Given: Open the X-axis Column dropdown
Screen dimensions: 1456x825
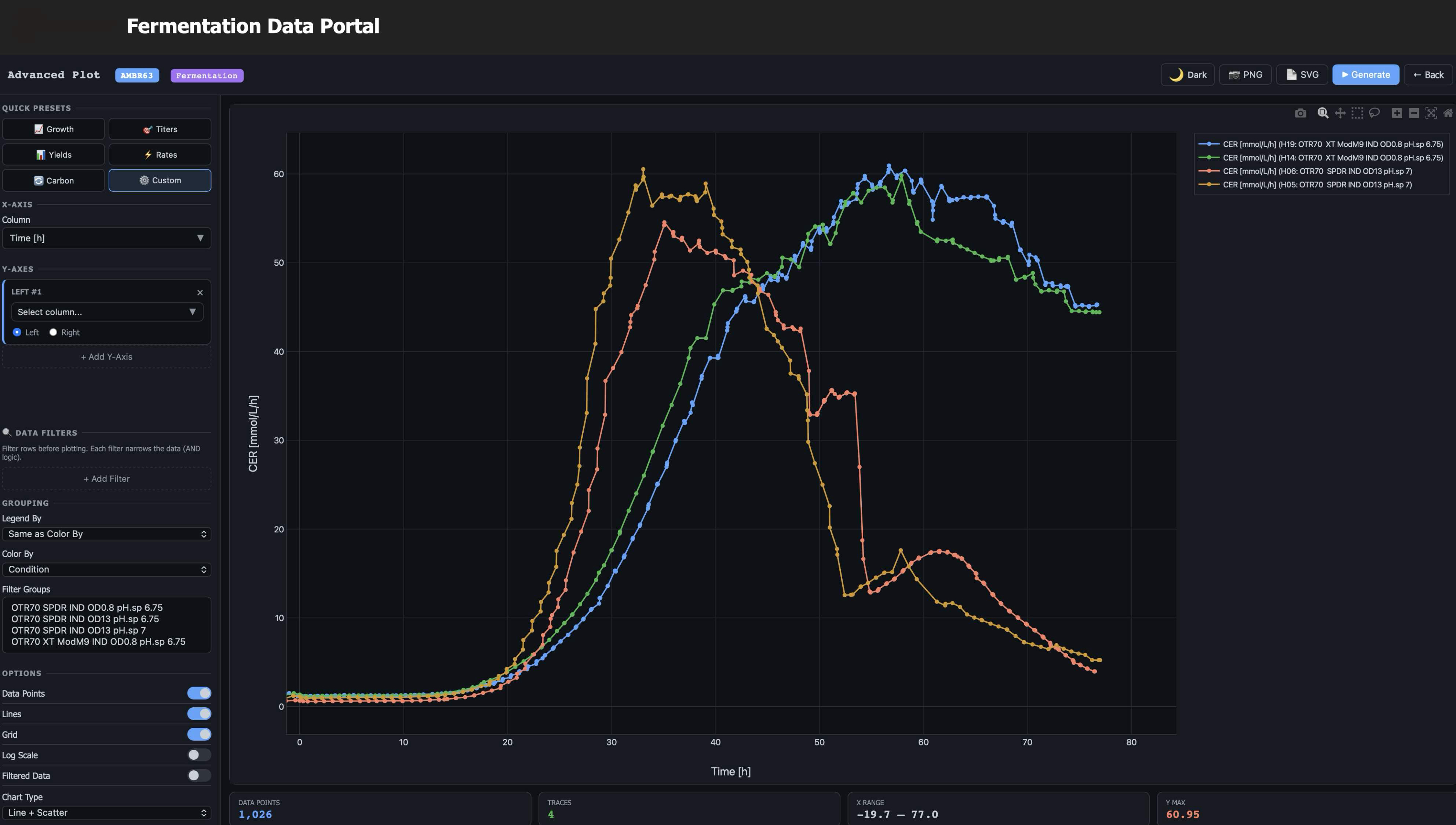Looking at the screenshot, I should click(x=106, y=238).
